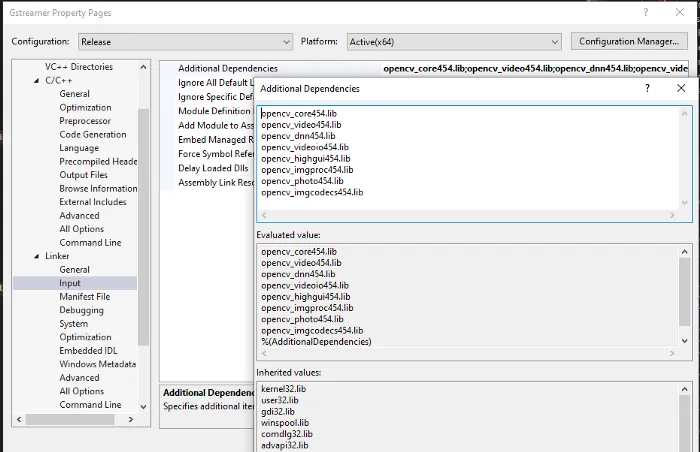Select Output Files in the tree
The image size is (700, 452).
(83, 175)
